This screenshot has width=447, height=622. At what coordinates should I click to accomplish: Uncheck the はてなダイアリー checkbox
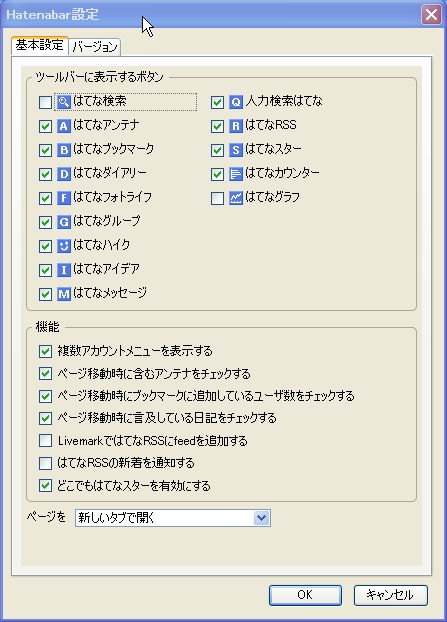(45, 174)
